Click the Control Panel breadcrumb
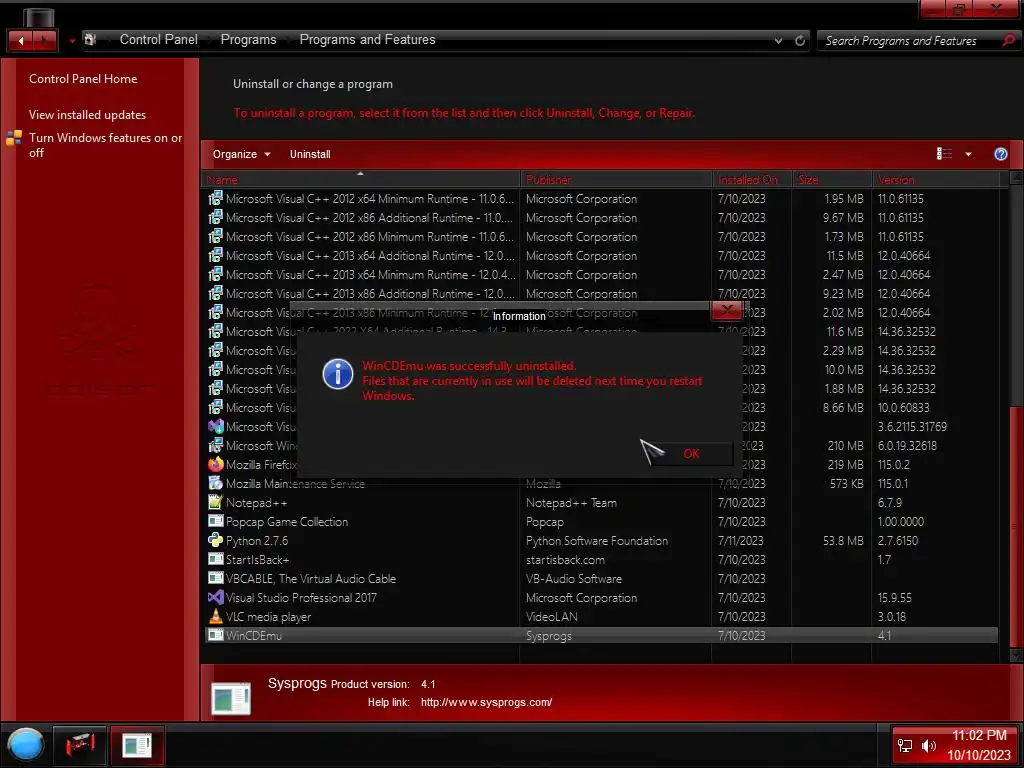 click(158, 40)
